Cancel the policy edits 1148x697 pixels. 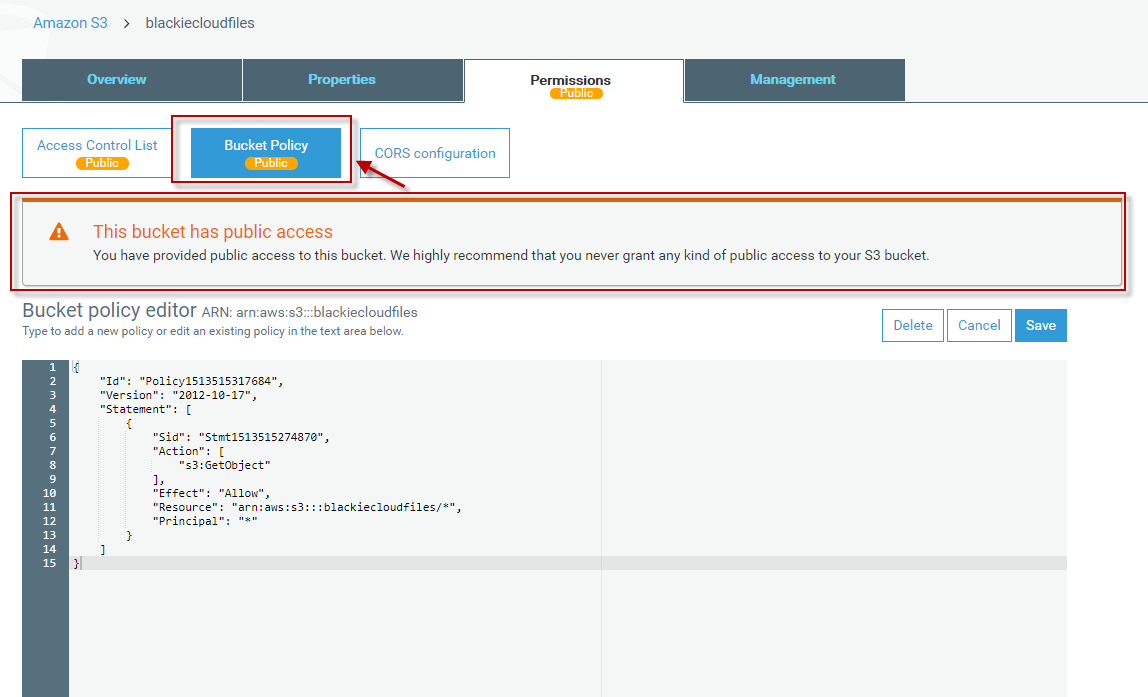(x=979, y=325)
